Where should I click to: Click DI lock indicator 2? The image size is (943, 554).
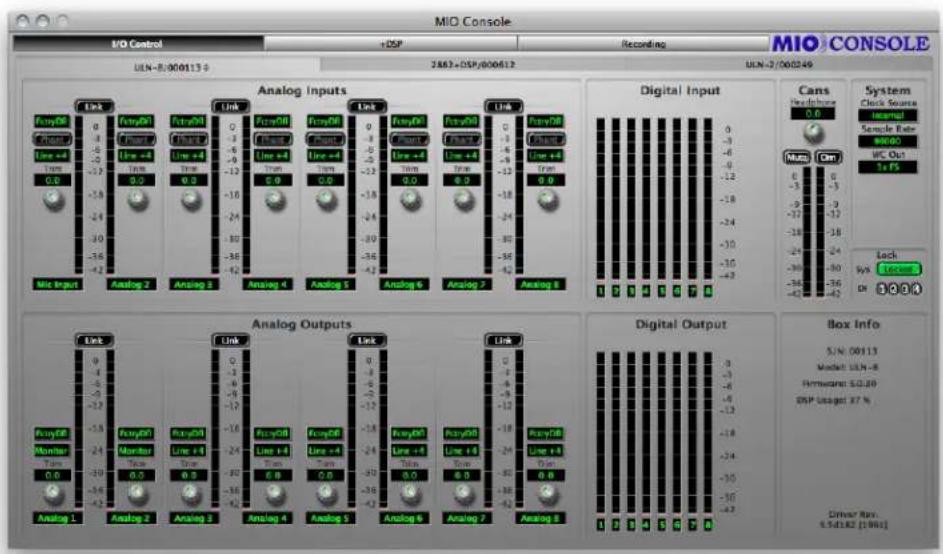tap(893, 289)
